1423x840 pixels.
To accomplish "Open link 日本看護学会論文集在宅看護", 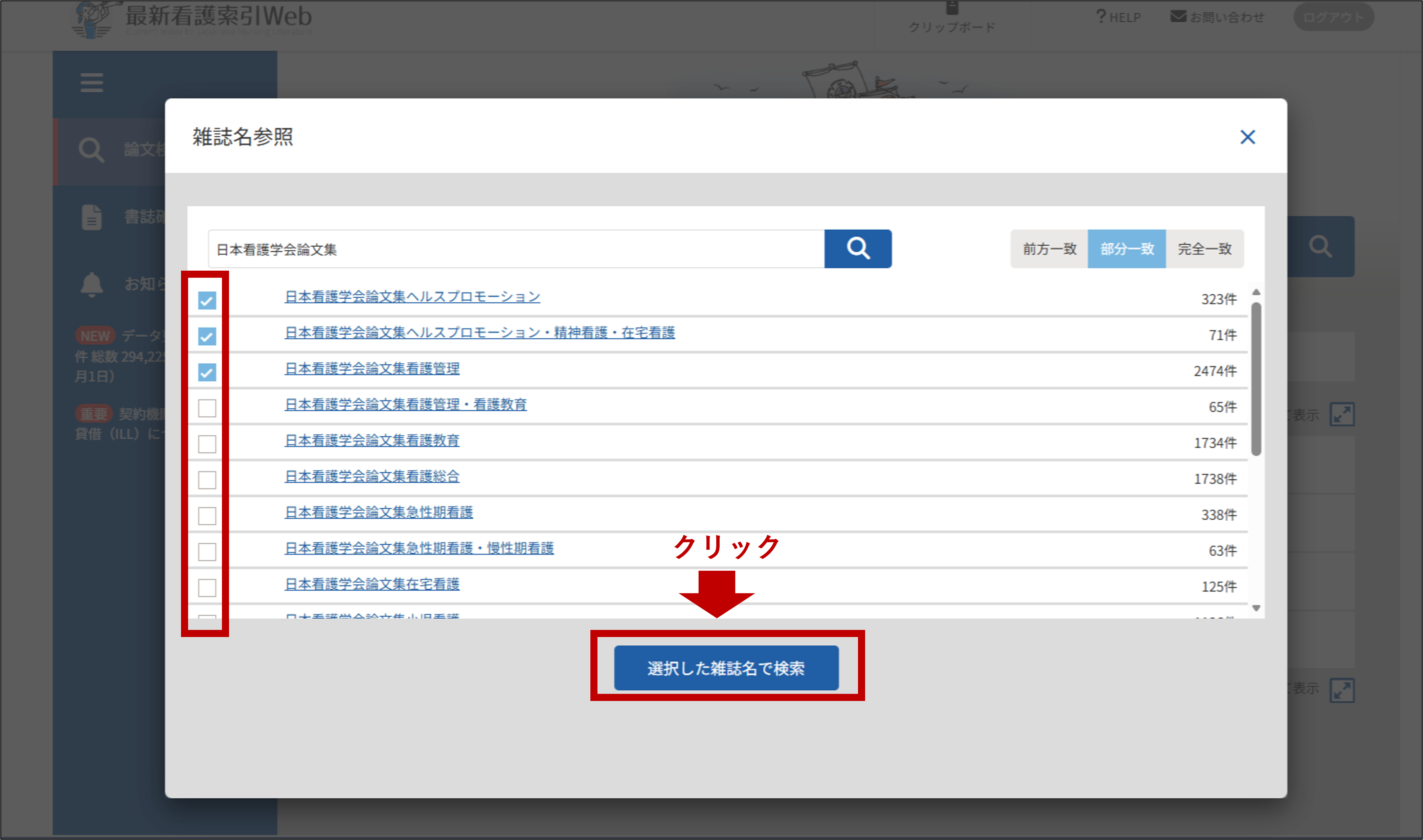I will pos(372,584).
